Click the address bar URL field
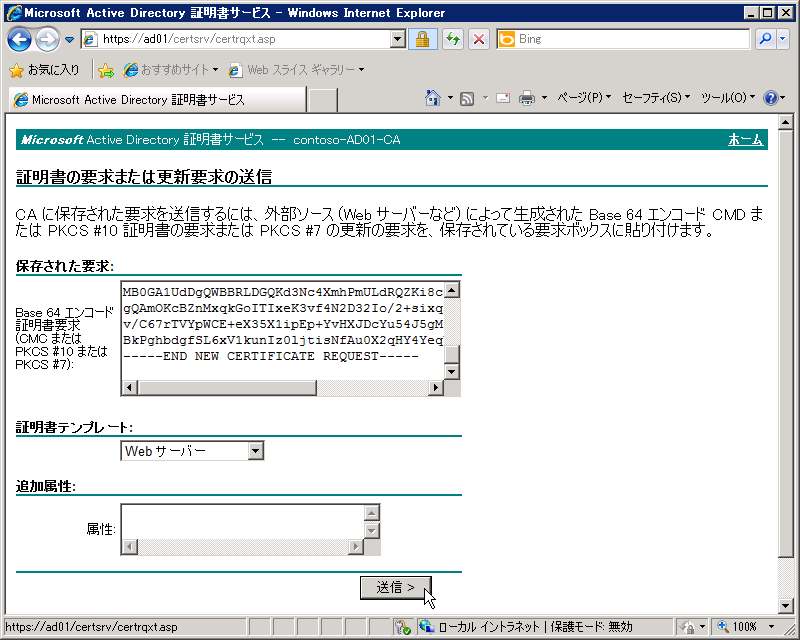 pos(236,39)
